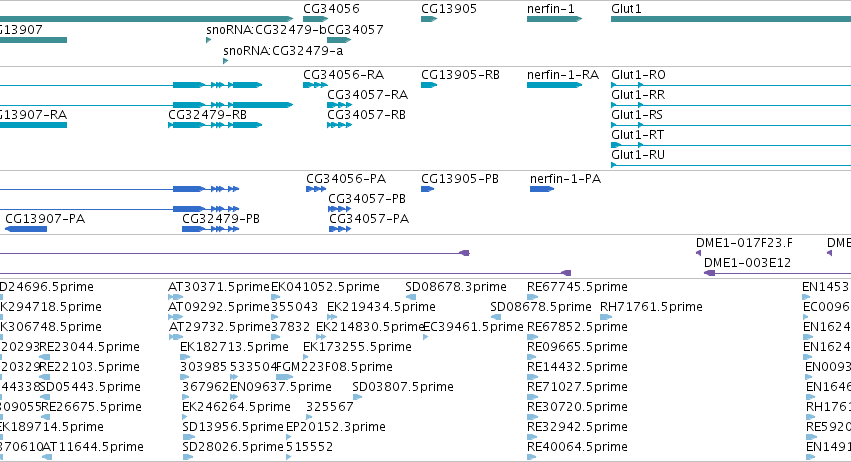
Task: Open EST RE67745.5prime
Action: coord(577,287)
